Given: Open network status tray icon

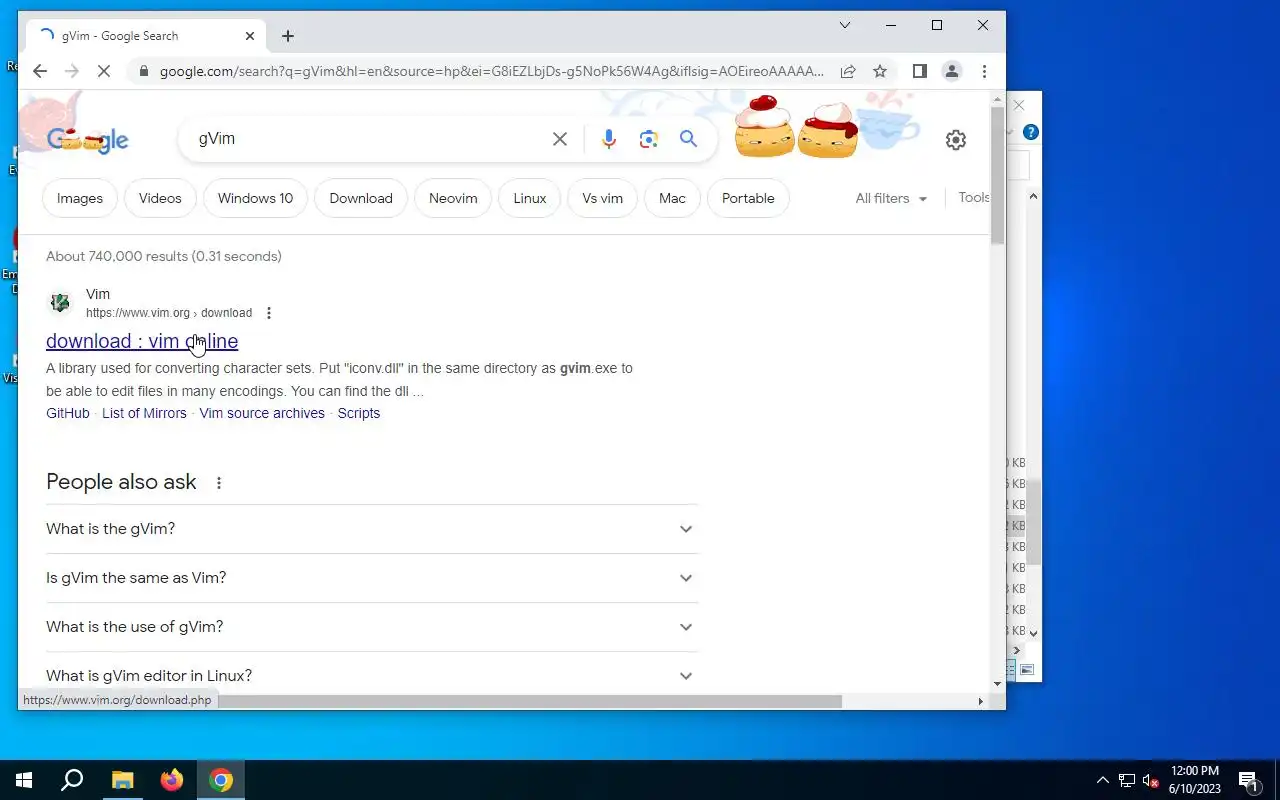Looking at the screenshot, I should (1127, 780).
